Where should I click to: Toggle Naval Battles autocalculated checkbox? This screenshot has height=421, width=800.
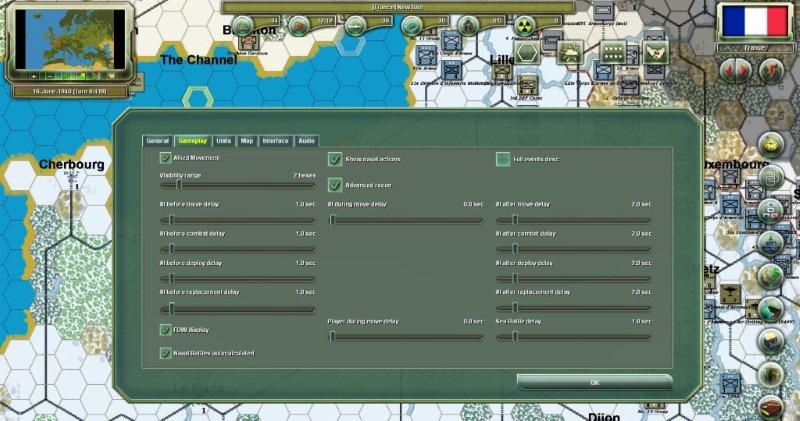click(x=165, y=353)
